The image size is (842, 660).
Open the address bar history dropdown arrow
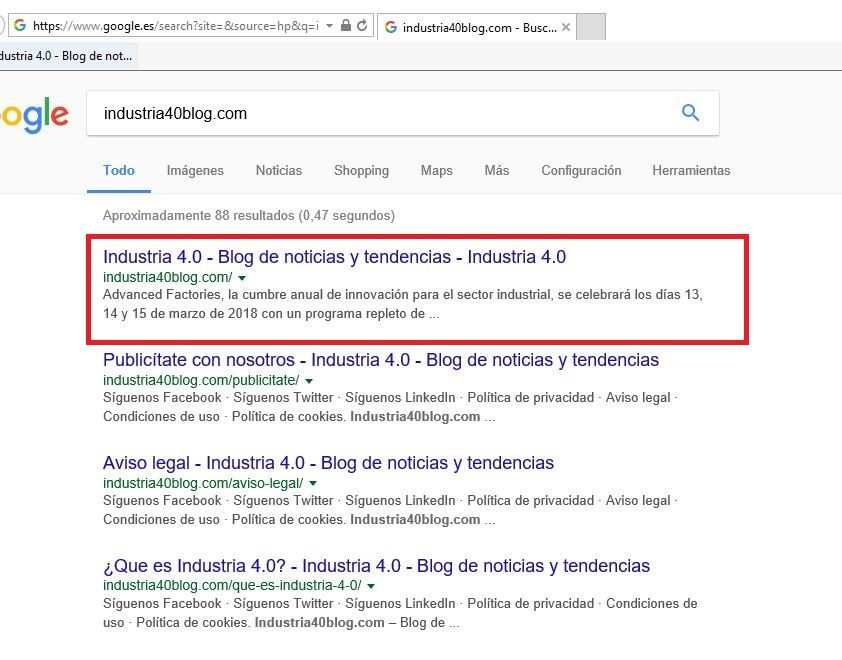[x=329, y=25]
